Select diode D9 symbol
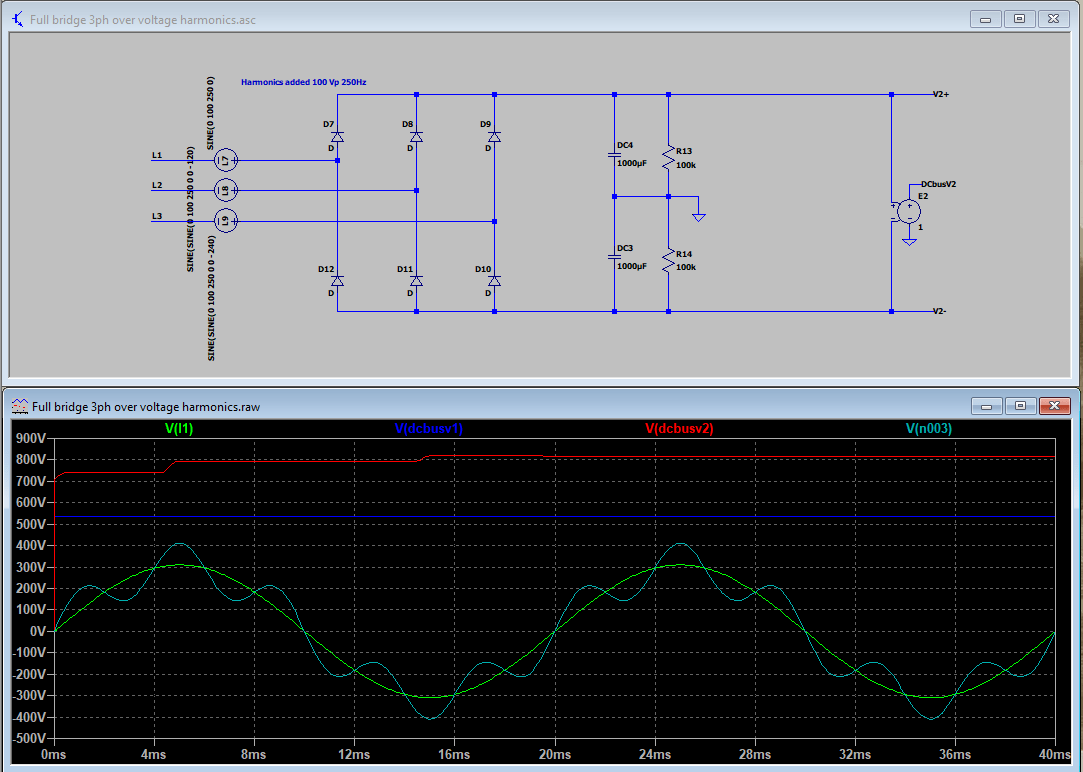This screenshot has width=1083, height=772. (492, 139)
